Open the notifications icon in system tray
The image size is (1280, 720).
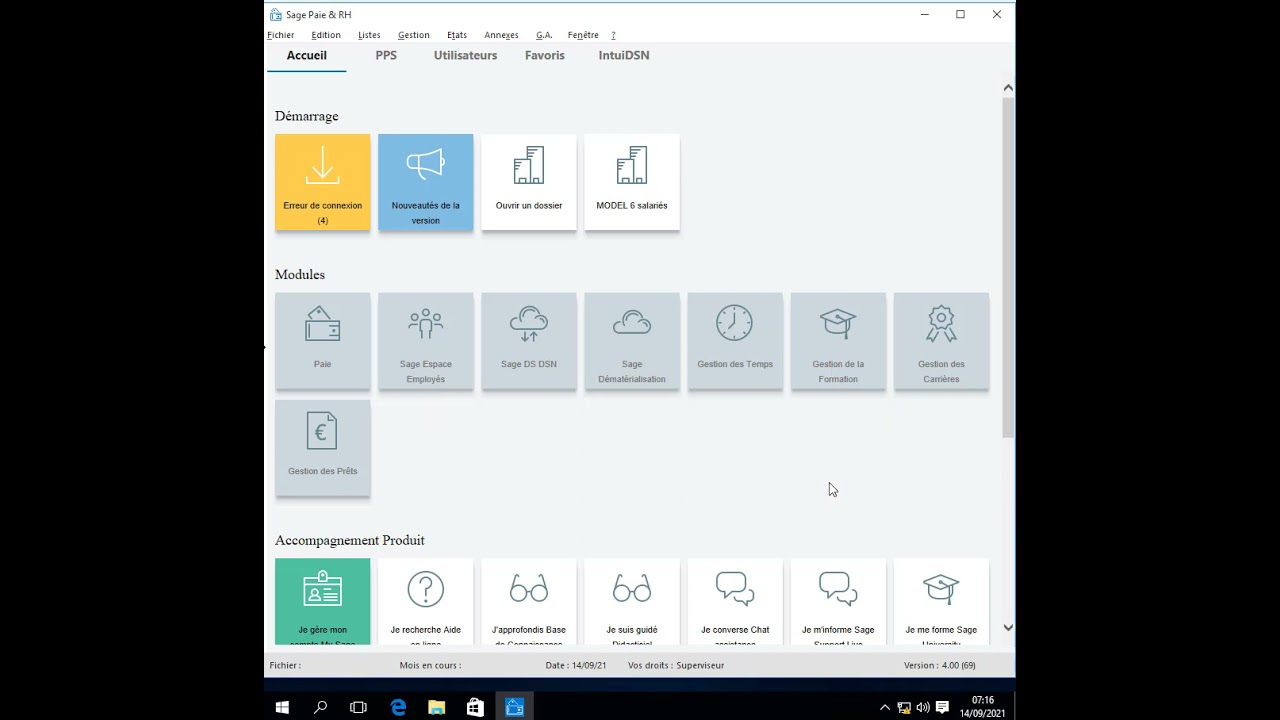coord(942,708)
